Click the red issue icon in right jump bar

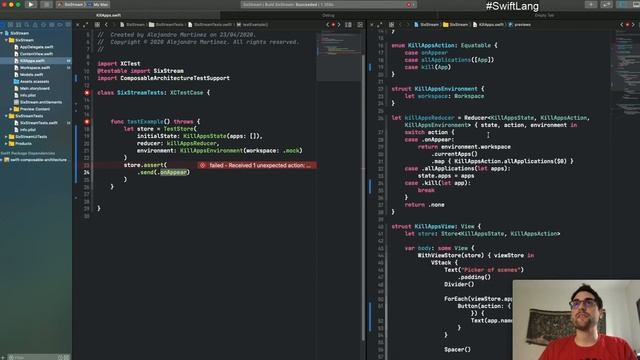[627, 24]
